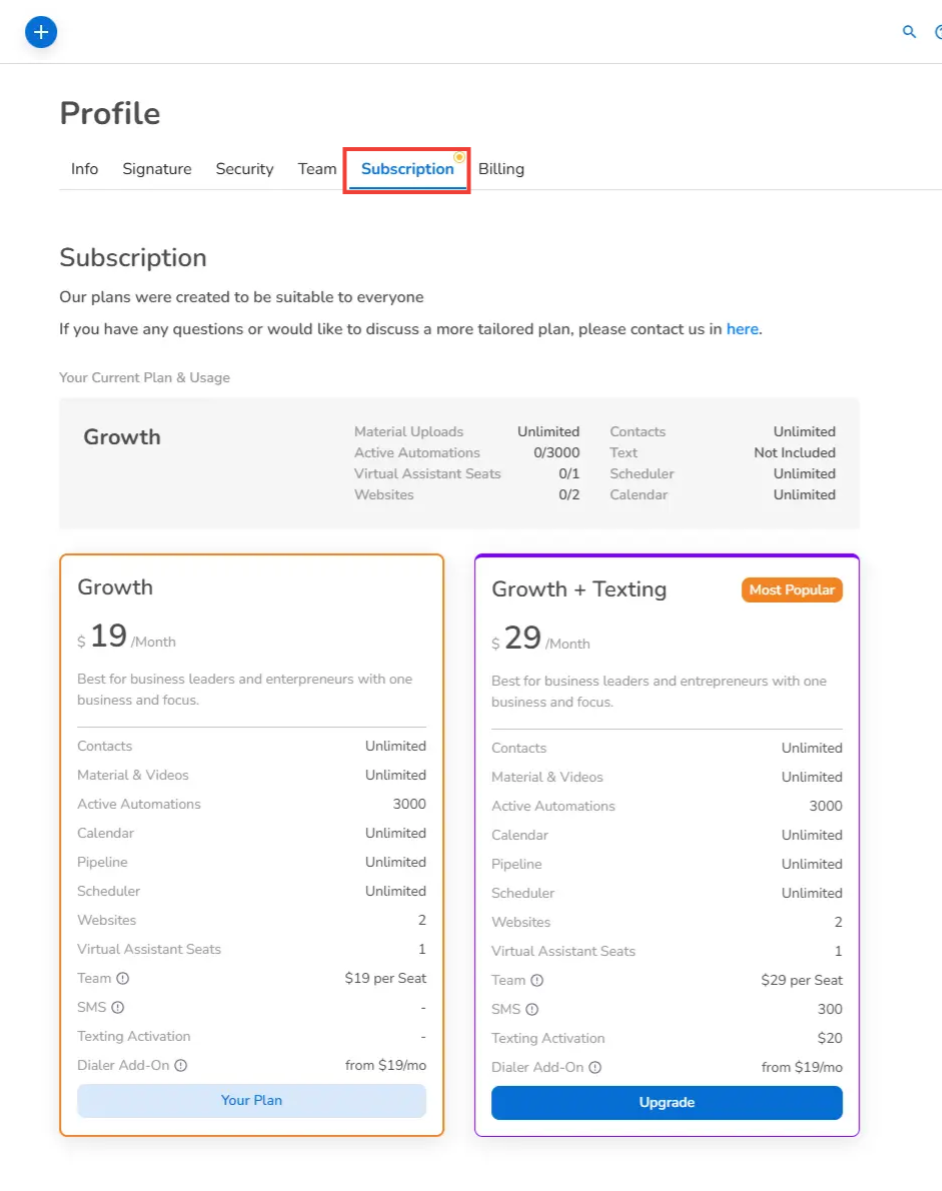Click the 'here' contact link
Image resolution: width=942 pixels, height=1191 pixels.
[x=742, y=329]
